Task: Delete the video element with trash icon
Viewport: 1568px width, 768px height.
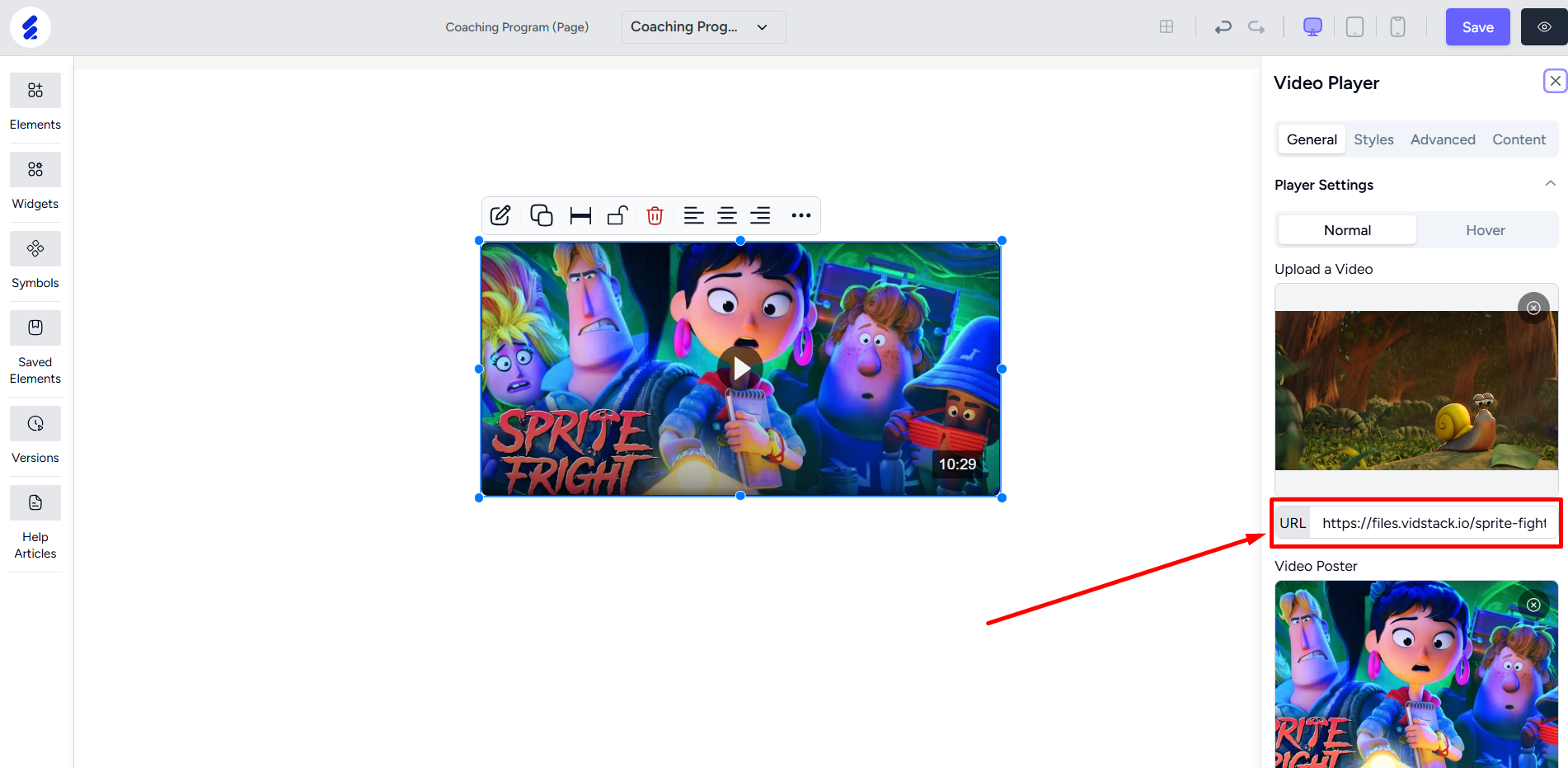Action: [655, 216]
